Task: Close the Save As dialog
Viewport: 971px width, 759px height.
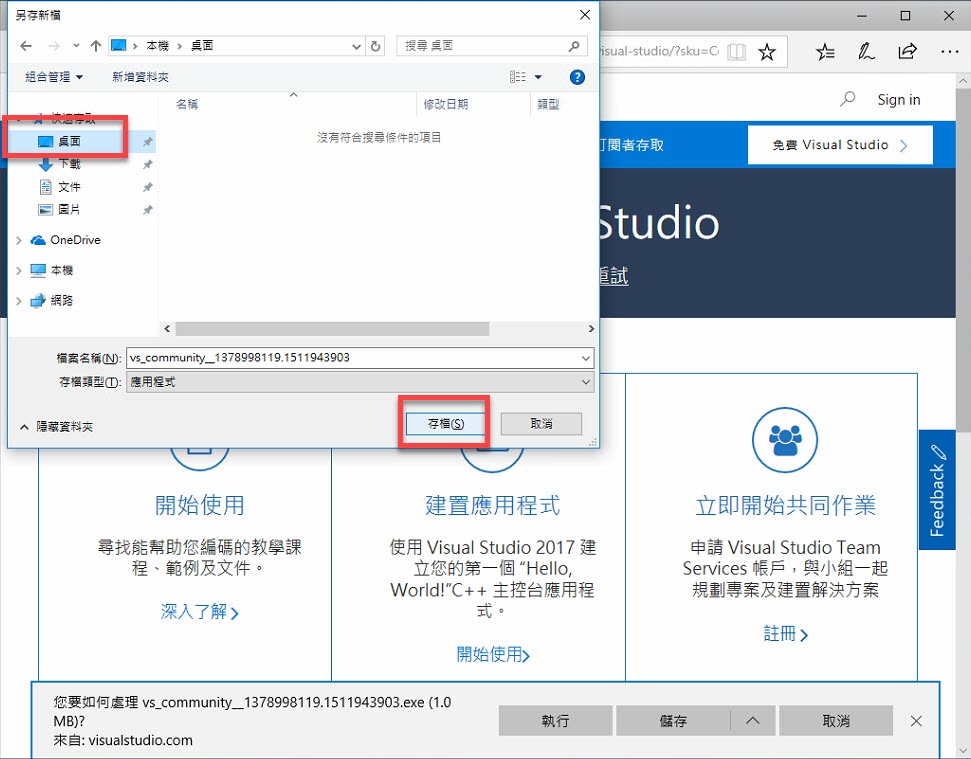Action: (x=585, y=15)
